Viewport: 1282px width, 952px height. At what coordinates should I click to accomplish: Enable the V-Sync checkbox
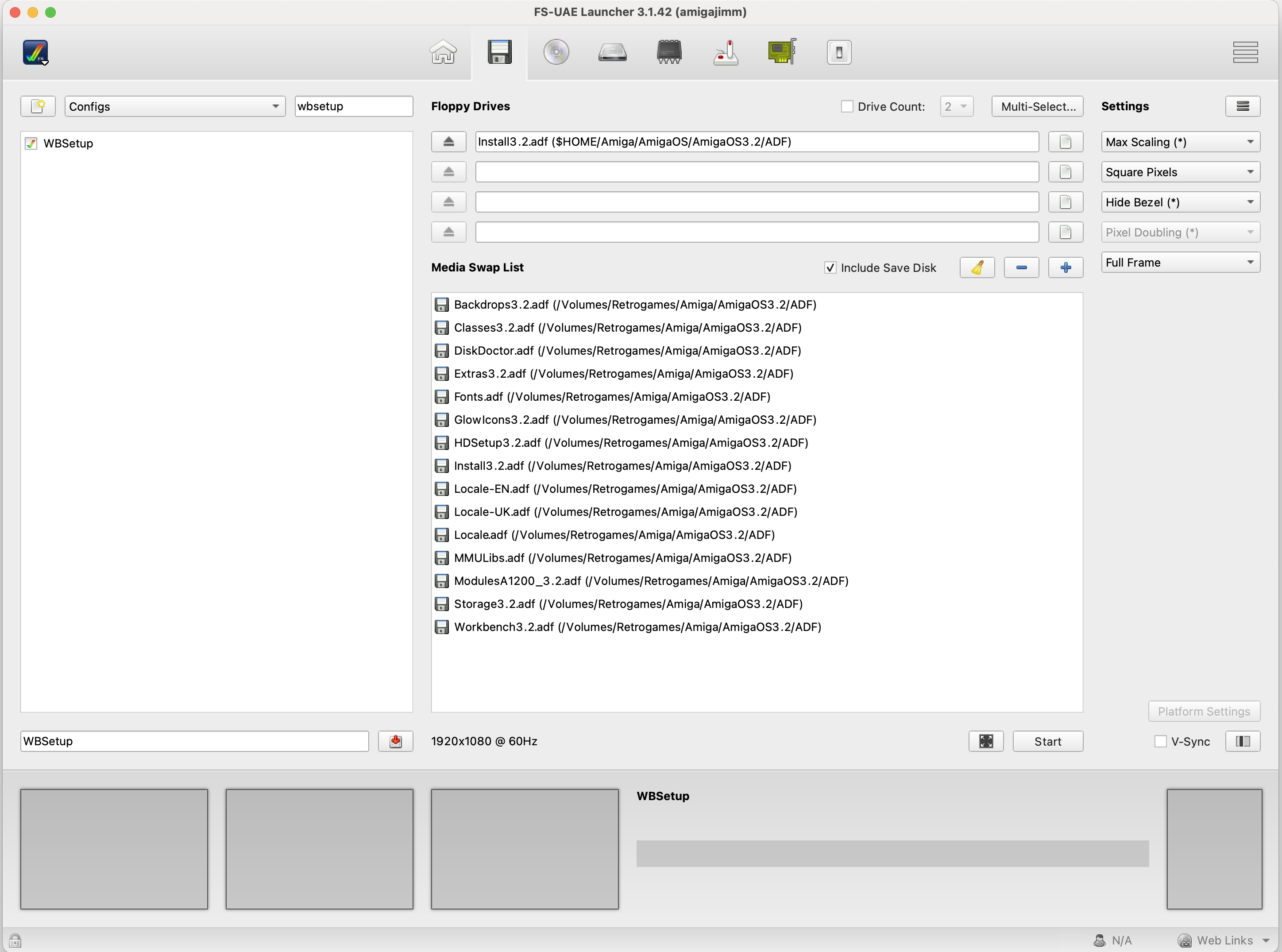[x=1160, y=742]
